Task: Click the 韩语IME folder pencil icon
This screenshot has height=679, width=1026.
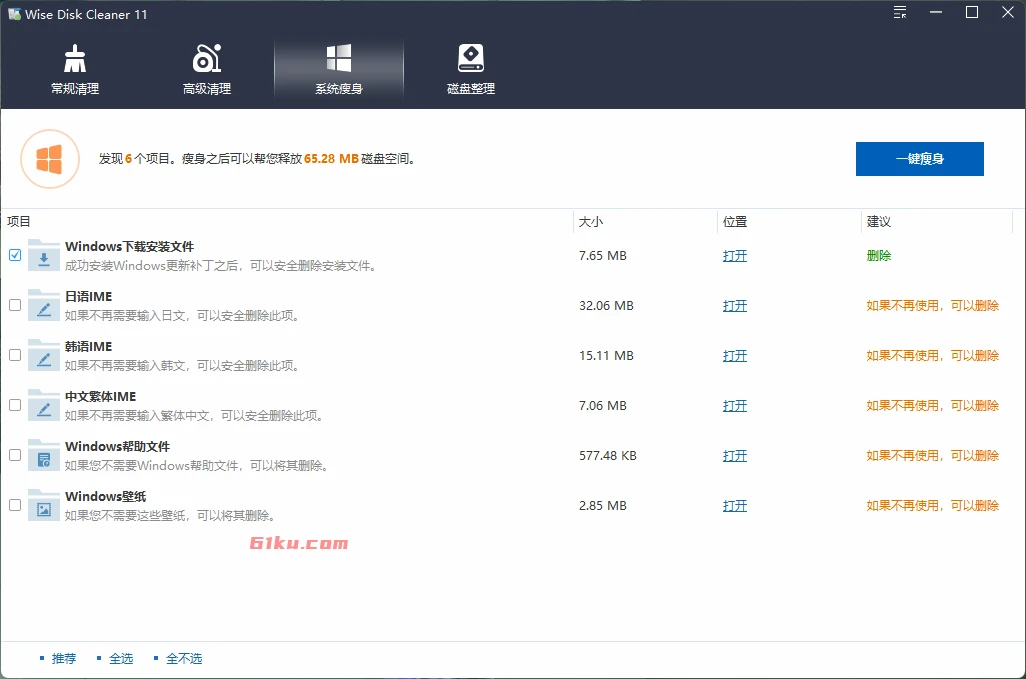Action: 44,356
